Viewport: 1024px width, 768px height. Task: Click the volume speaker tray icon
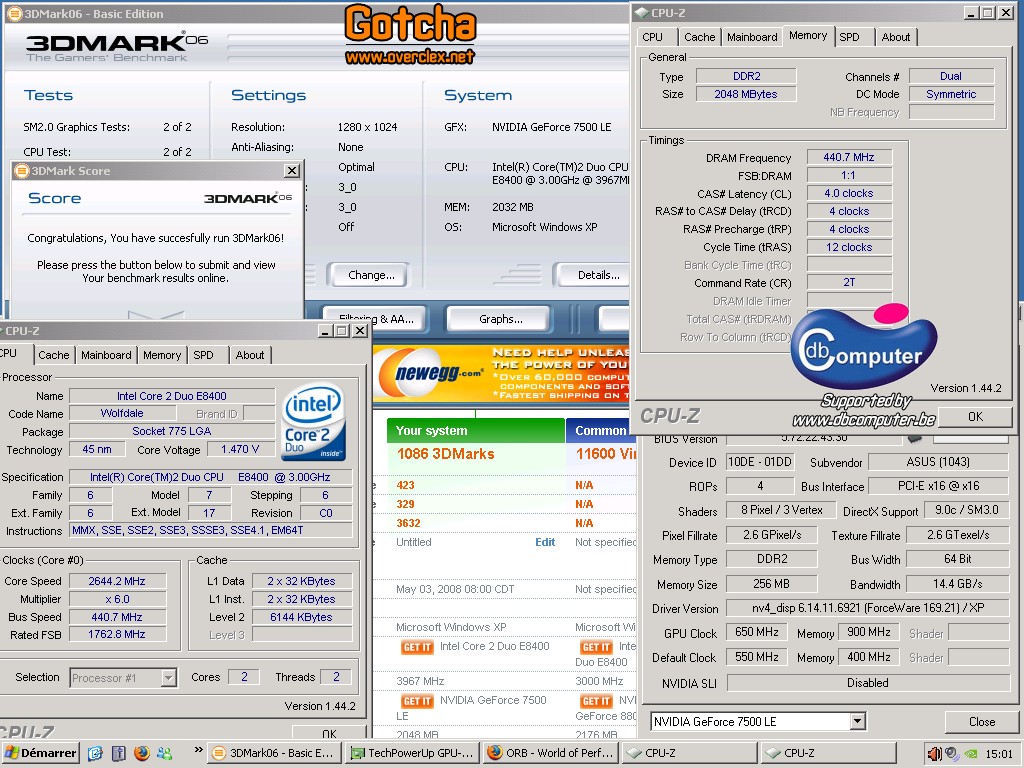[x=935, y=754]
